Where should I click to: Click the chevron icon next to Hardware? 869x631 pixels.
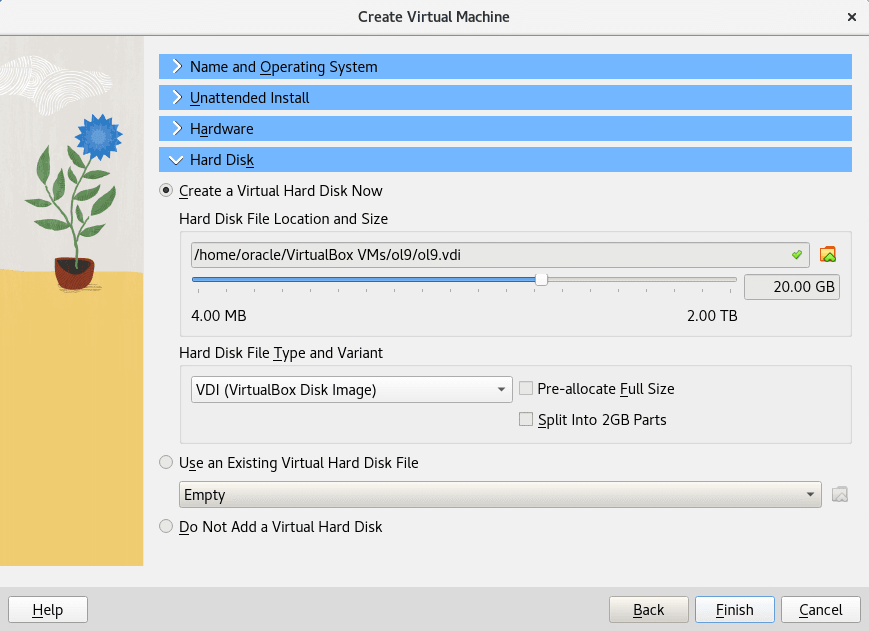click(177, 129)
